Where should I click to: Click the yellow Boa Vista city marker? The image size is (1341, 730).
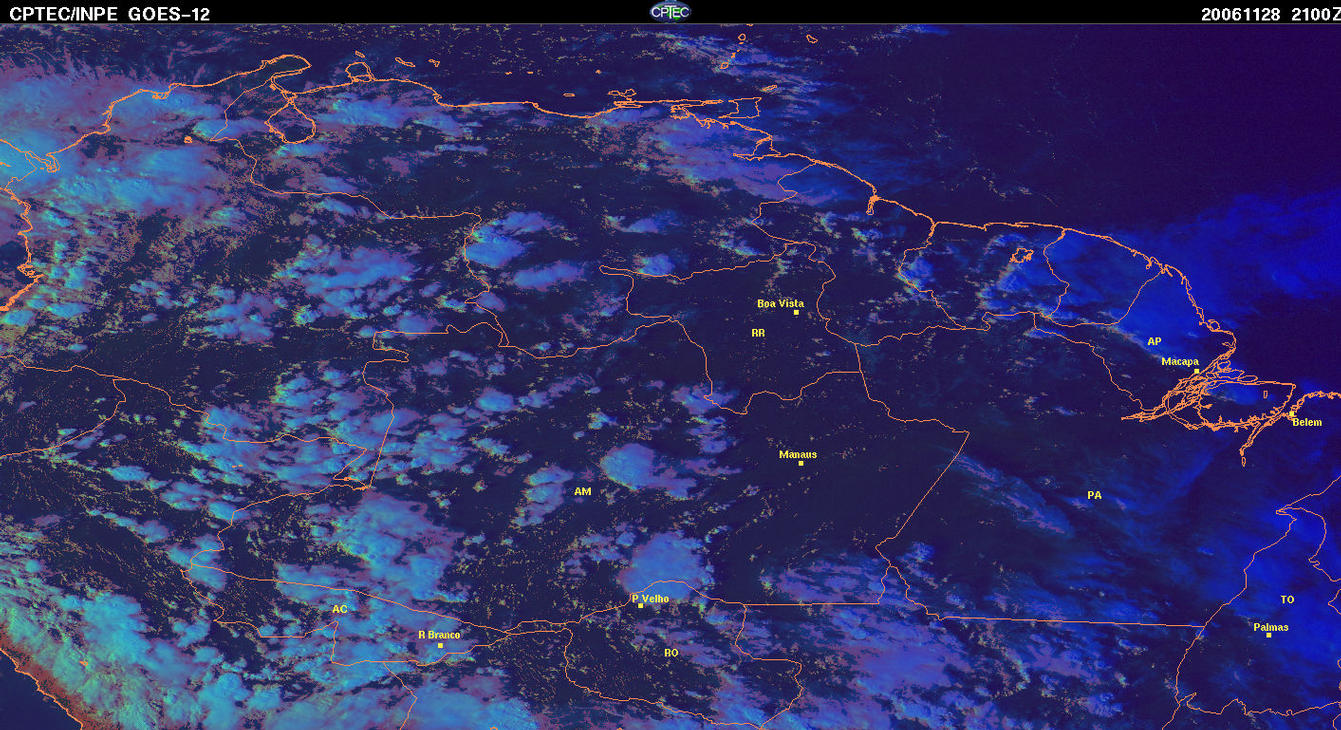click(x=796, y=313)
